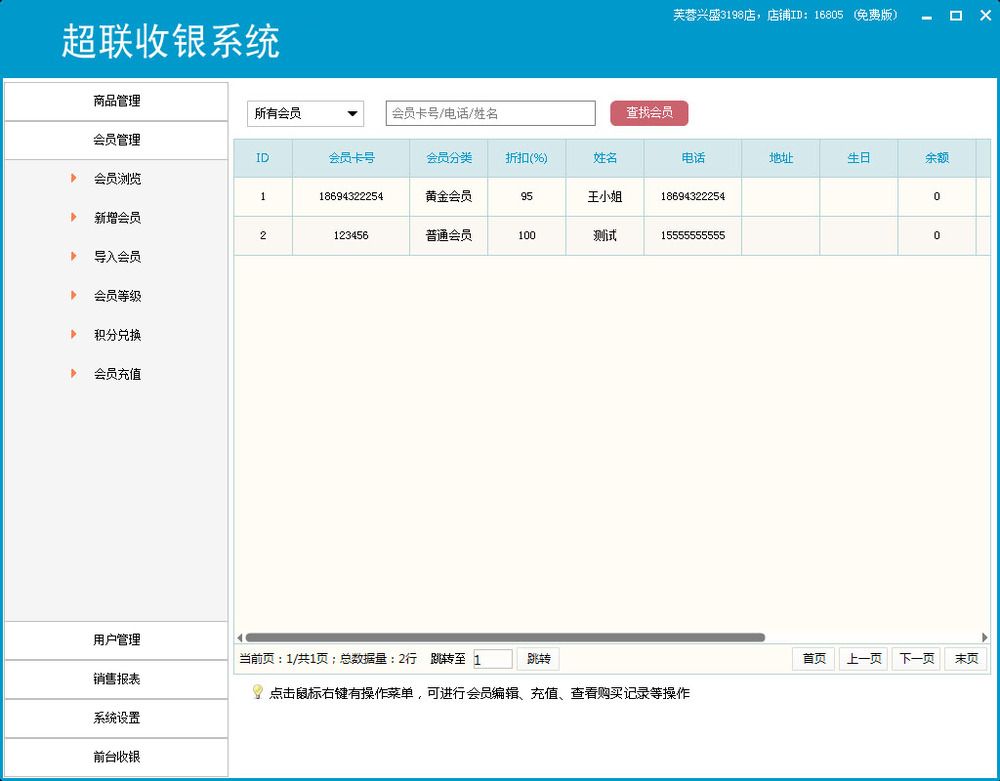Click the ID column header
The height and width of the screenshot is (781, 1000).
coord(263,158)
